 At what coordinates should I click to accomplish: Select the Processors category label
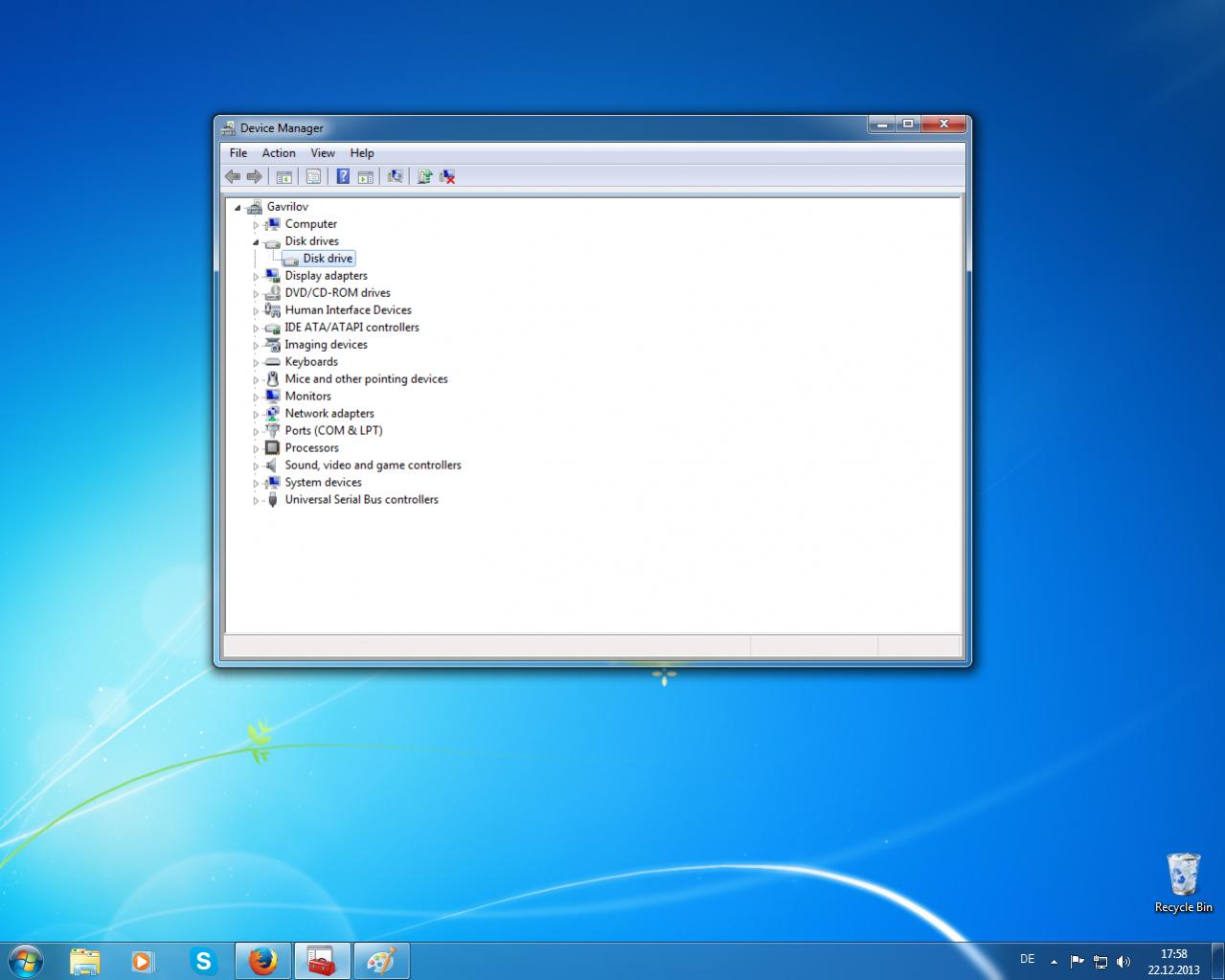click(311, 448)
